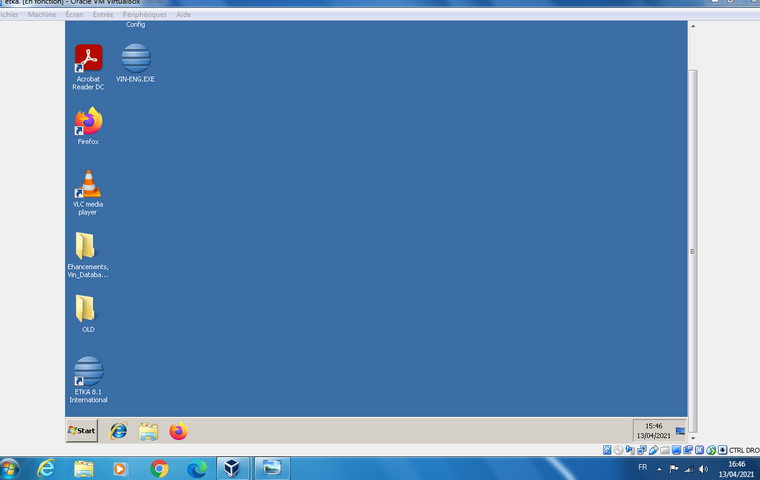Viewport: 760px width, 480px height.
Task: Launch Microsoft Edge from host taskbar
Action: 196,469
